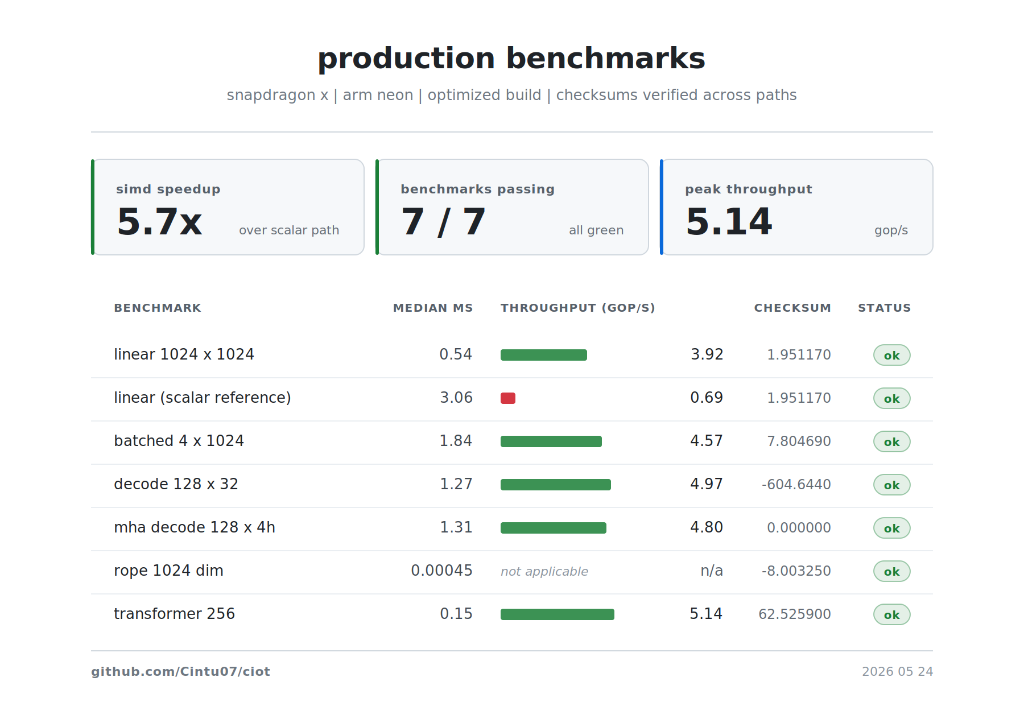The height and width of the screenshot is (705, 1024).
Task: Click the BENCHMARK column header
Action: 157,308
